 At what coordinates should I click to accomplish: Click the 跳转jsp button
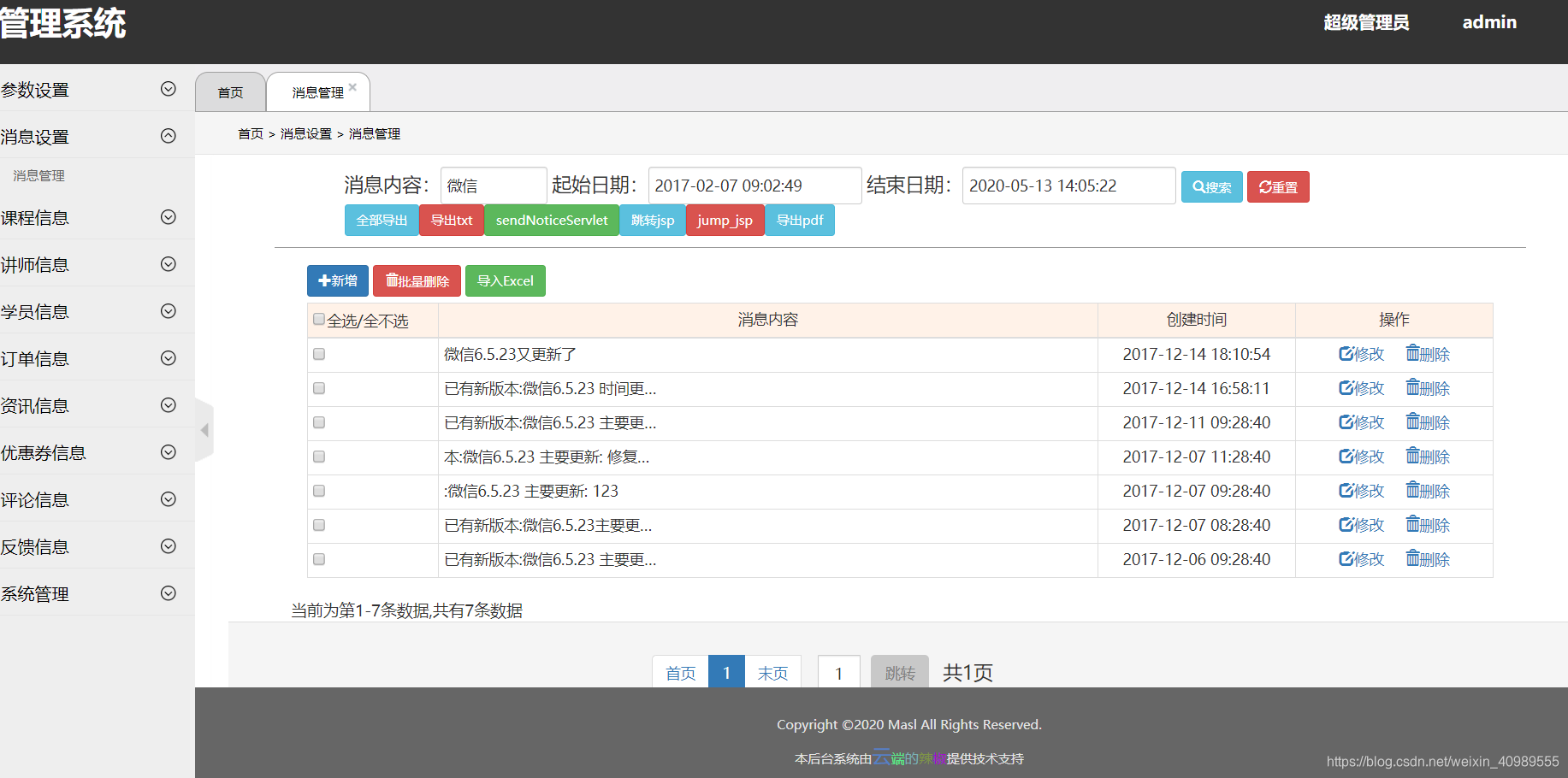pyautogui.click(x=653, y=220)
